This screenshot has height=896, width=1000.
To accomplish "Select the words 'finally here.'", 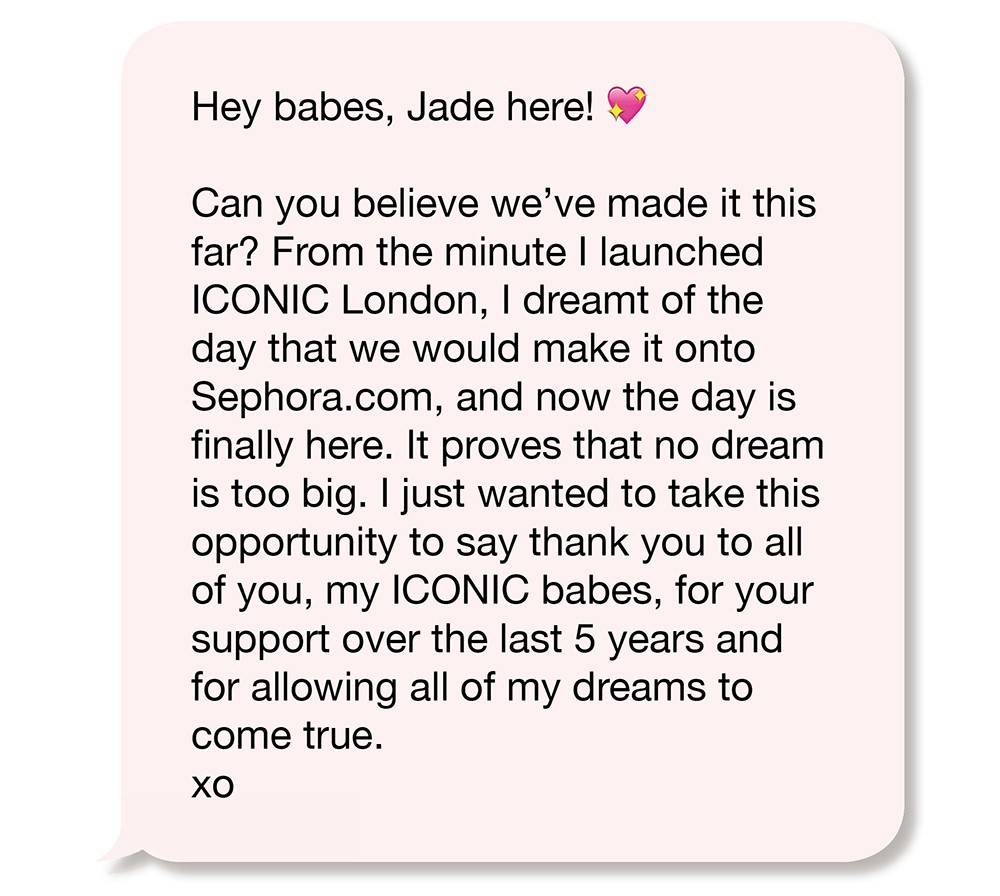I will click(292, 446).
